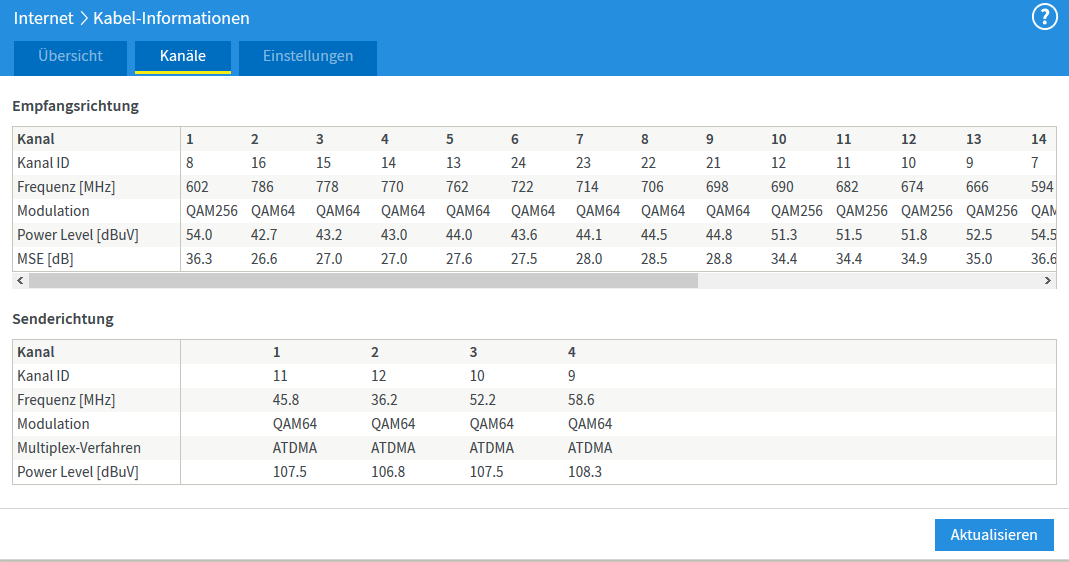Select frequency value 602 in receive table
The width and height of the screenshot is (1069, 562).
pos(197,187)
